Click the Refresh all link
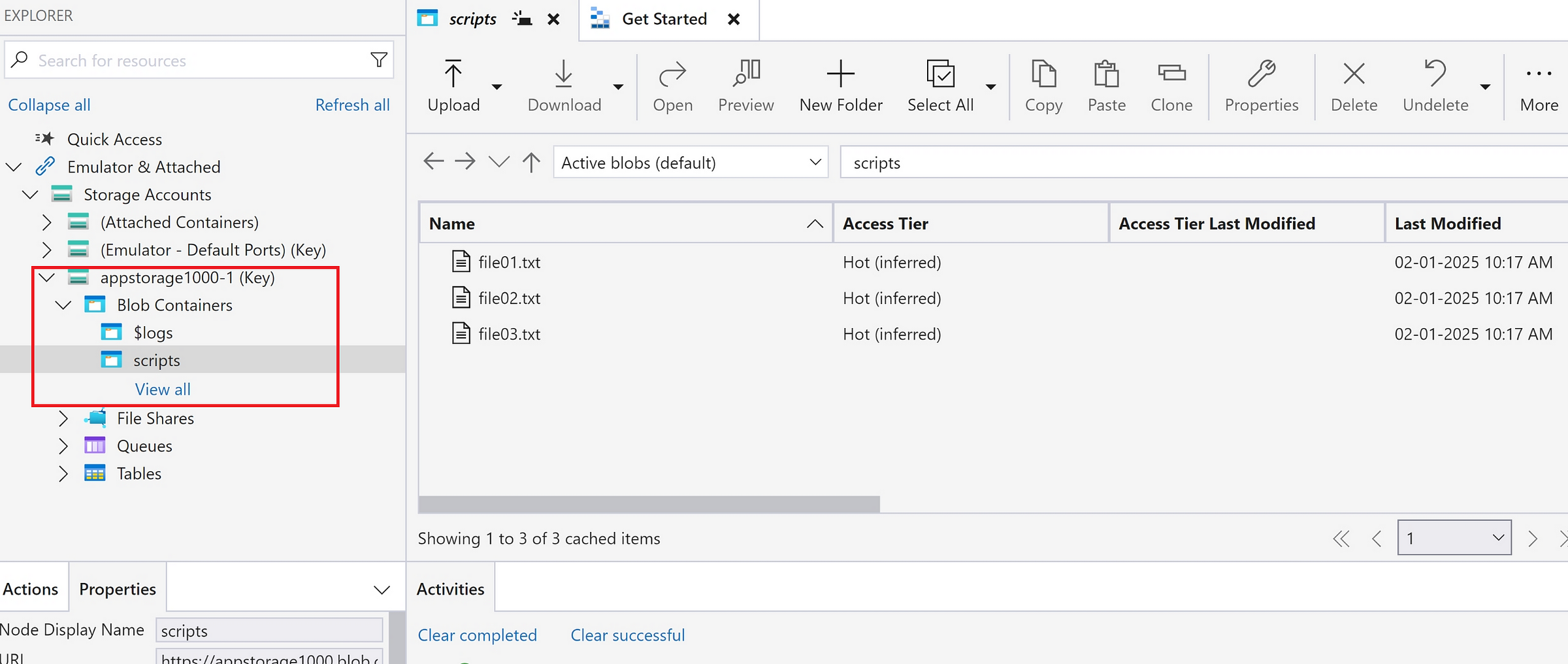The image size is (1568, 664). click(x=352, y=105)
